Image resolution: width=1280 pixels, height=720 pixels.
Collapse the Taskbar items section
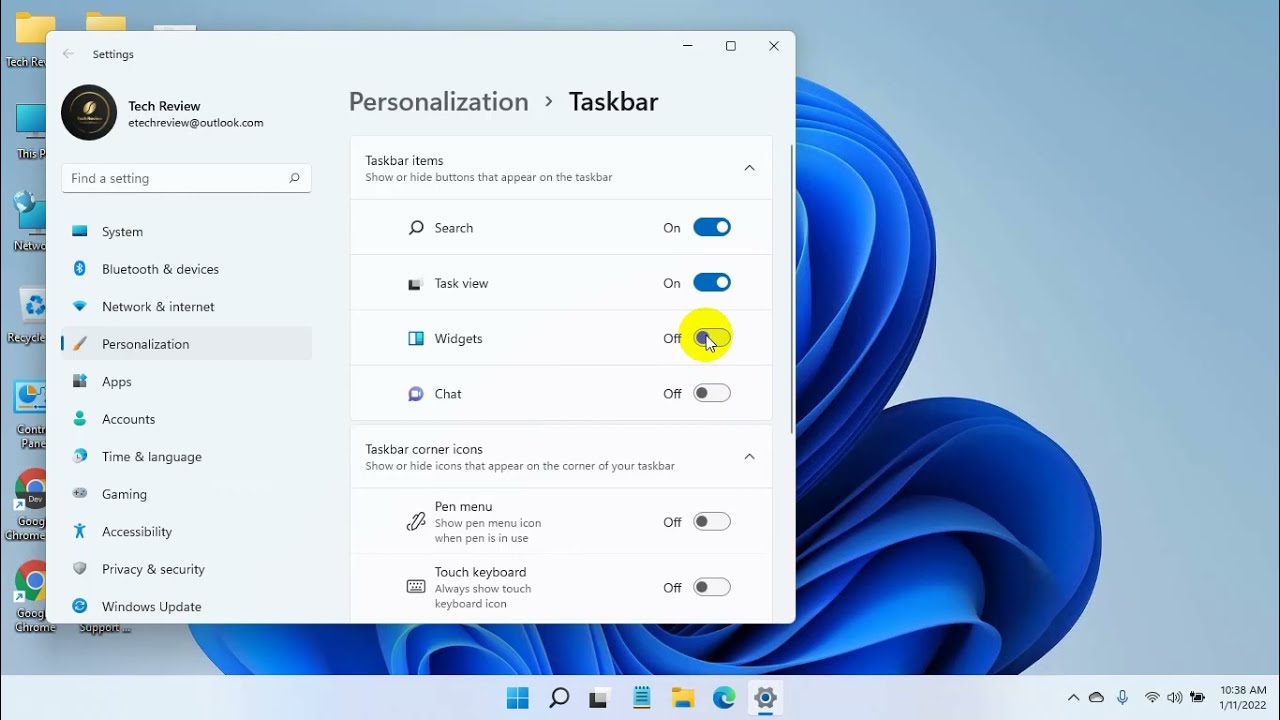[x=749, y=168]
